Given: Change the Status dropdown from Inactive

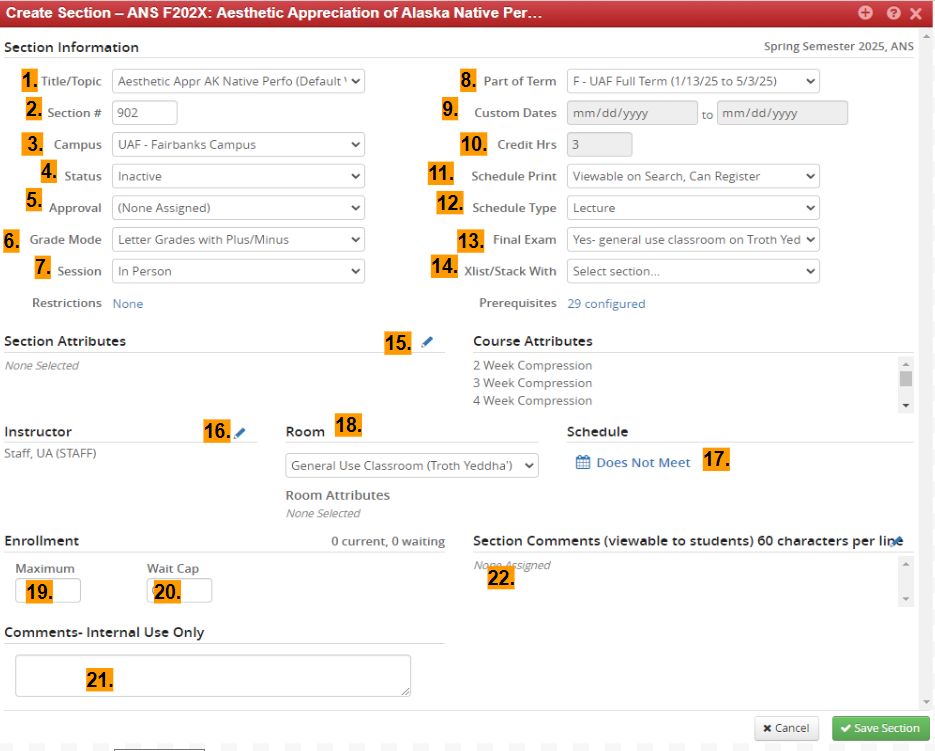Looking at the screenshot, I should (238, 177).
